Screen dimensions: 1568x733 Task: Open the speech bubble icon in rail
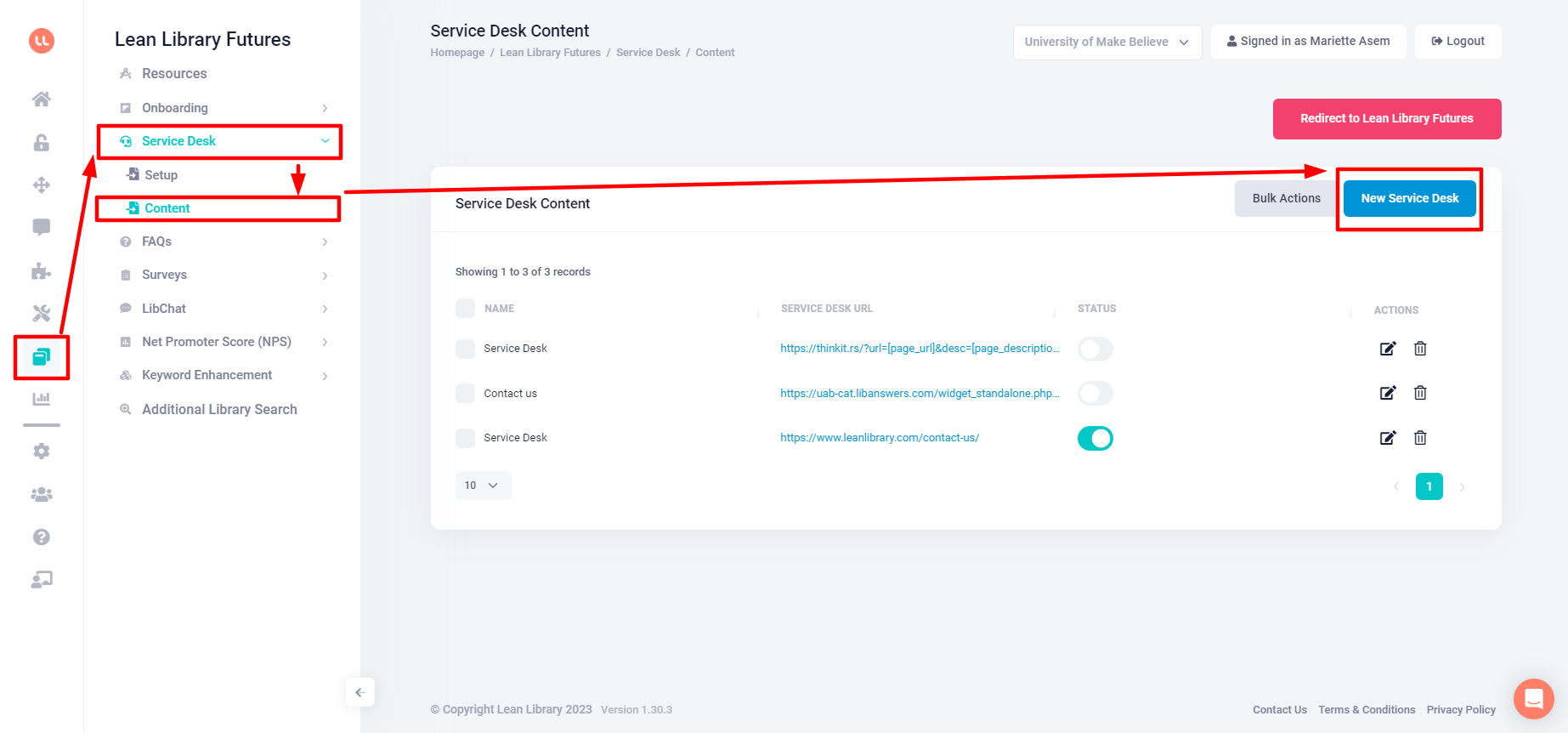(x=42, y=227)
